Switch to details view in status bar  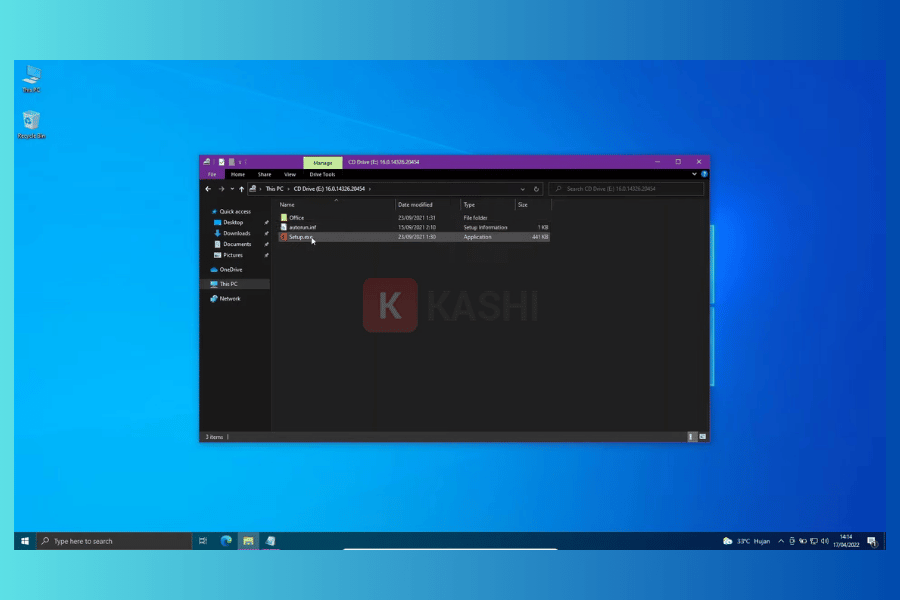point(692,437)
